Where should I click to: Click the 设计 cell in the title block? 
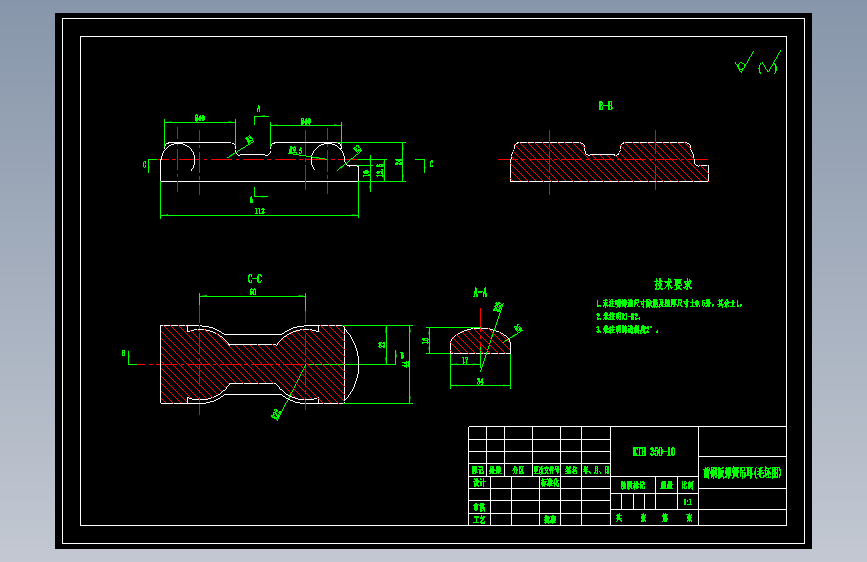coord(479,482)
